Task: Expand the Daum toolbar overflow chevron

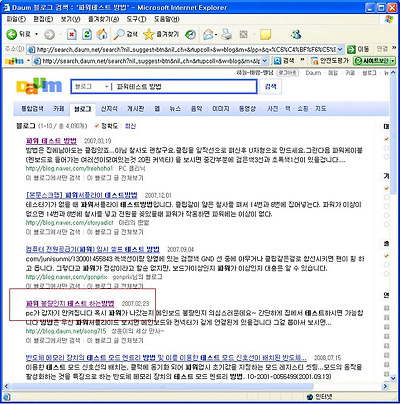Action: [x=302, y=60]
